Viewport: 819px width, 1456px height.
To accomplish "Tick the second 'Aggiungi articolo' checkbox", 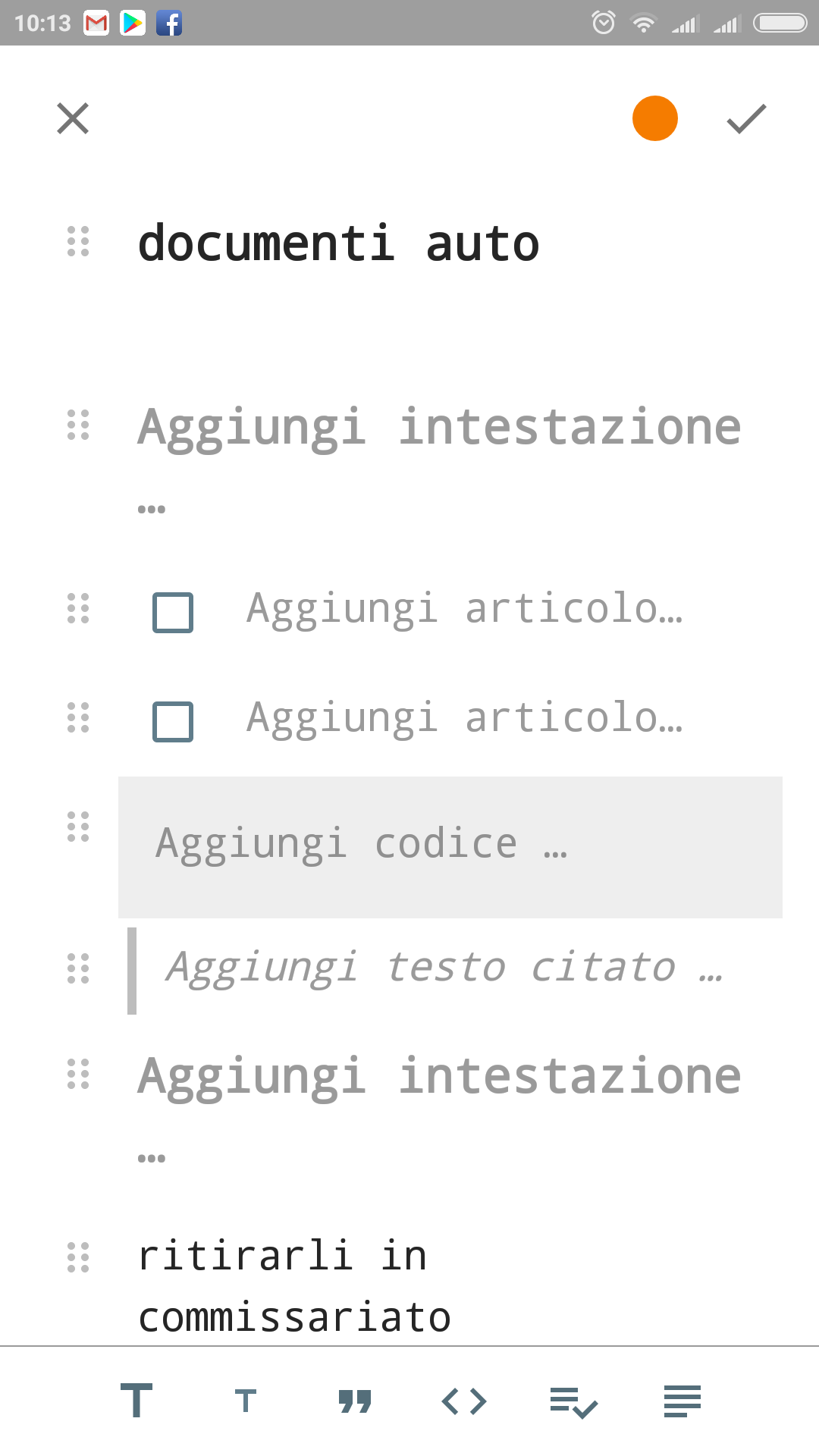I will pyautogui.click(x=173, y=721).
